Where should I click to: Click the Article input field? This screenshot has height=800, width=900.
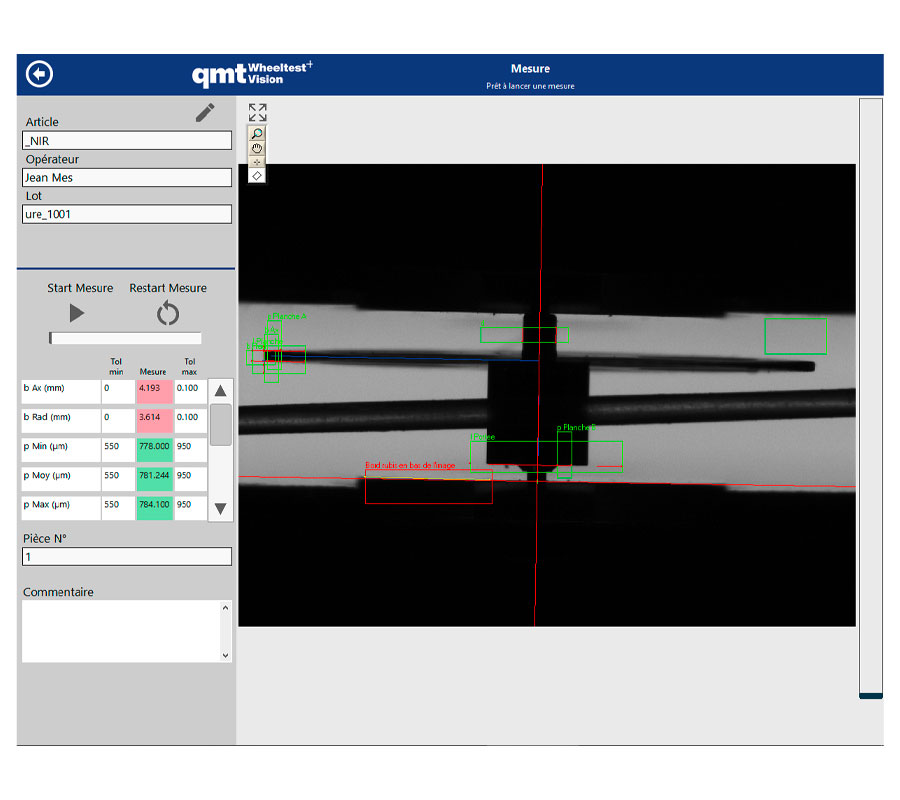pyautogui.click(x=127, y=141)
